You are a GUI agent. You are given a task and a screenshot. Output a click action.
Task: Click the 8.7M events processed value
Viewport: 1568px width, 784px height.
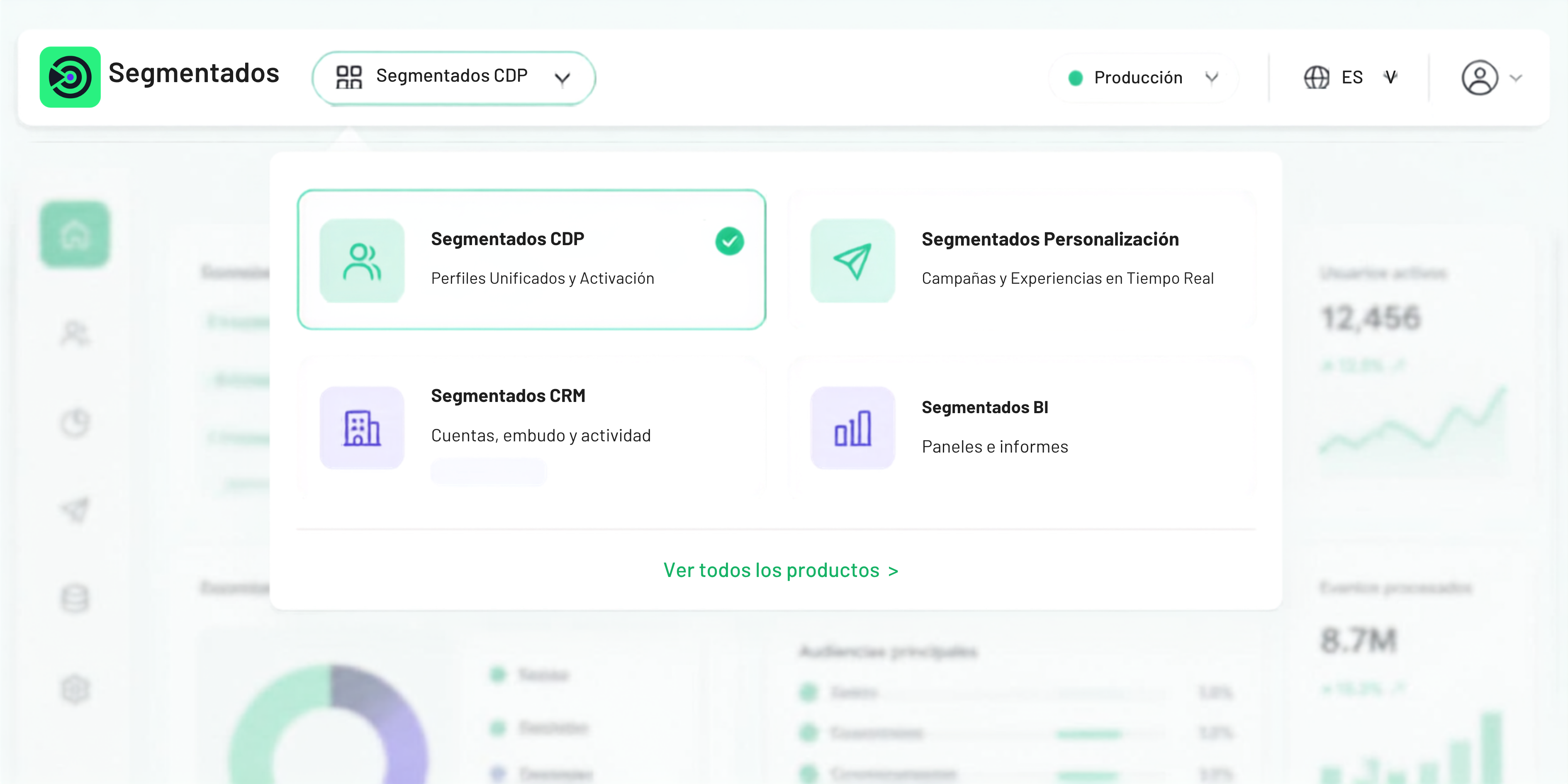tap(1359, 640)
